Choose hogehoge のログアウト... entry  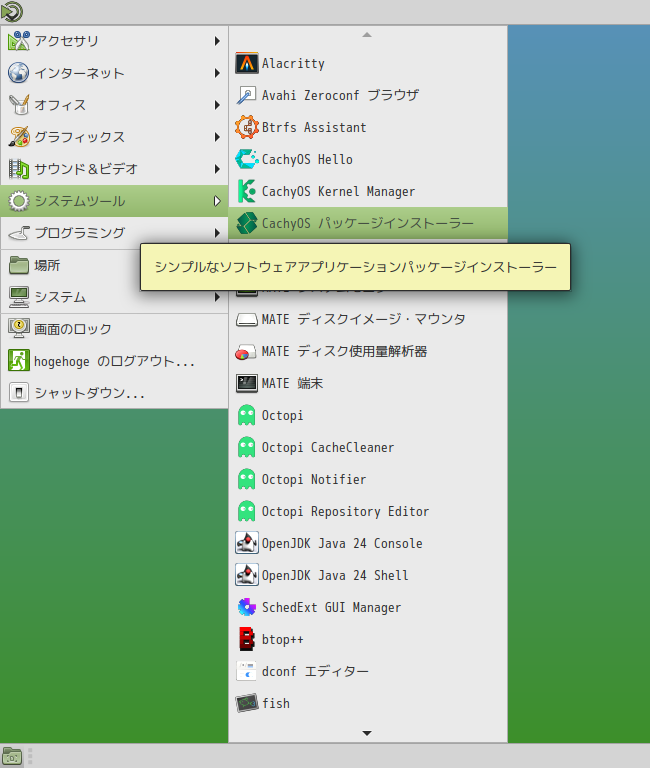tap(115, 361)
